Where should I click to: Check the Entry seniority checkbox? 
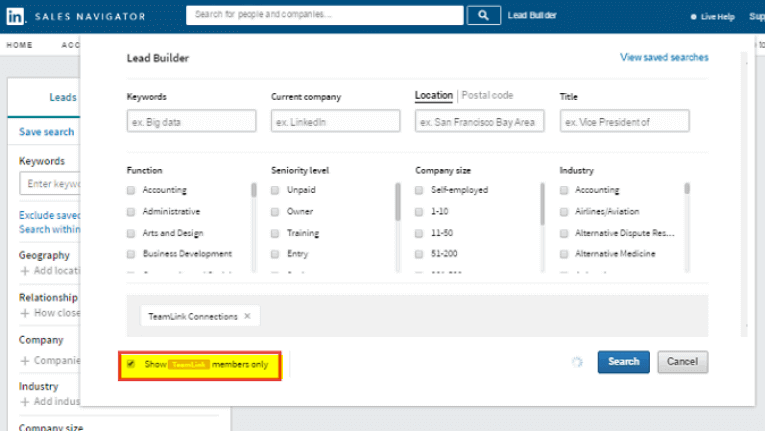click(275, 254)
